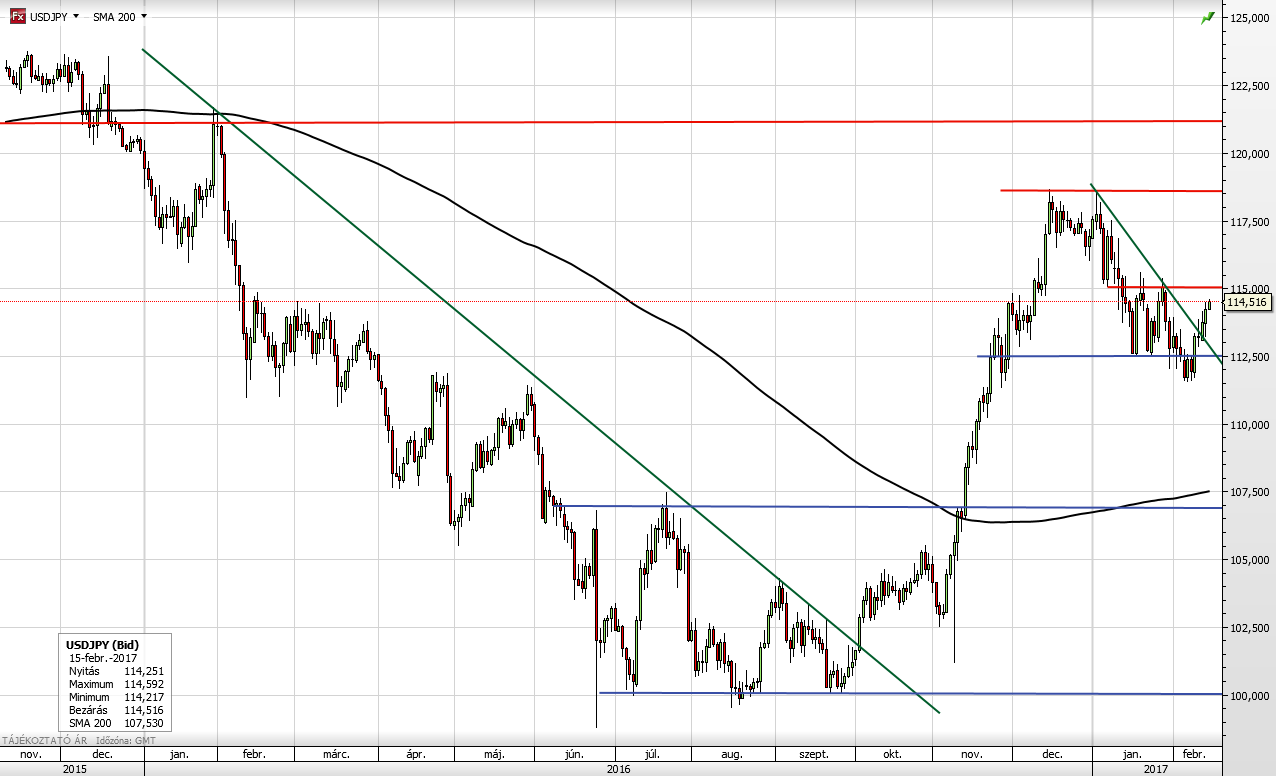
Task: Select the current price label 114,516
Action: tap(1246, 301)
